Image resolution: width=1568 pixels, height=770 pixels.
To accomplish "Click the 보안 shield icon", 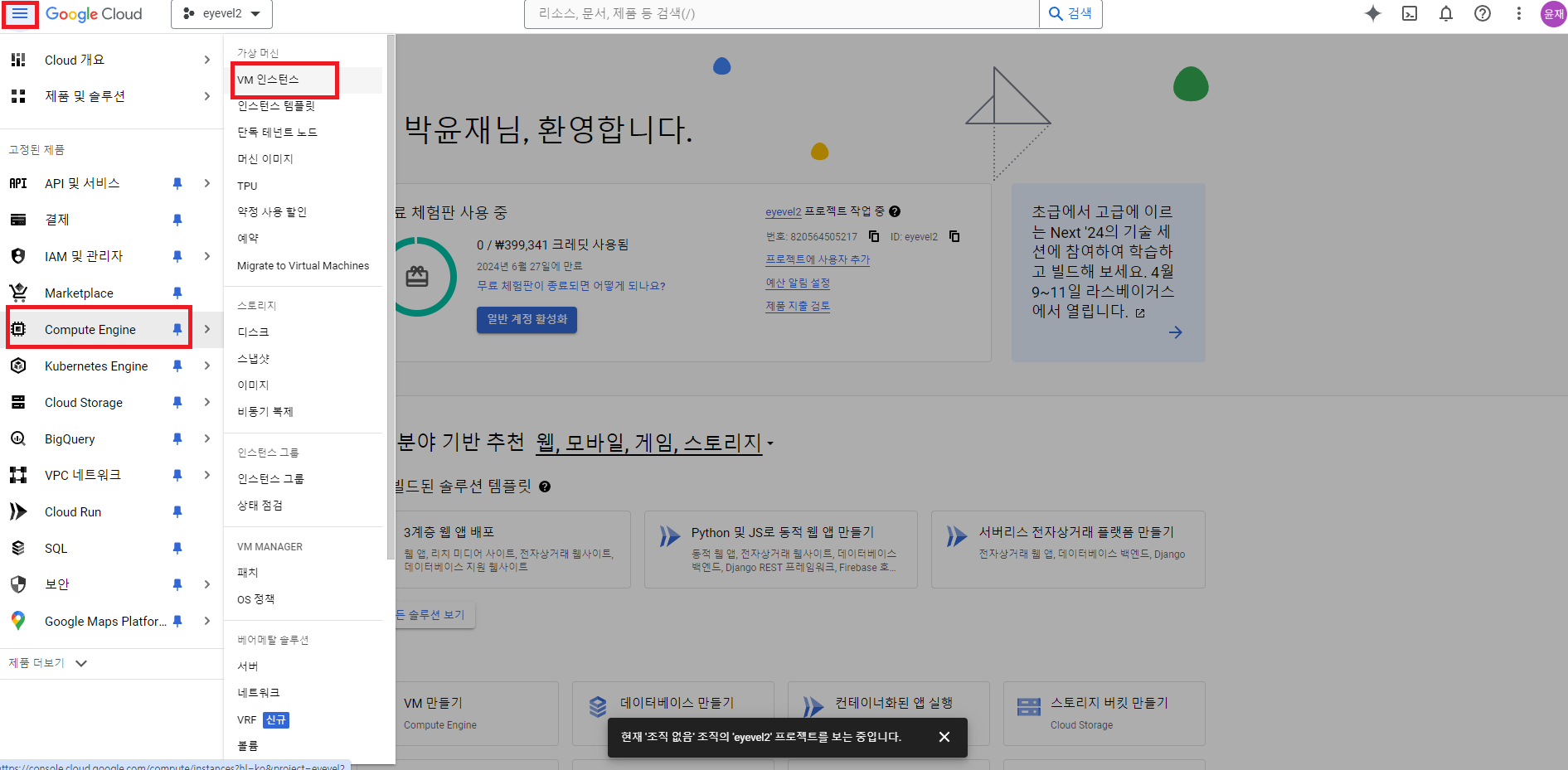I will (18, 584).
